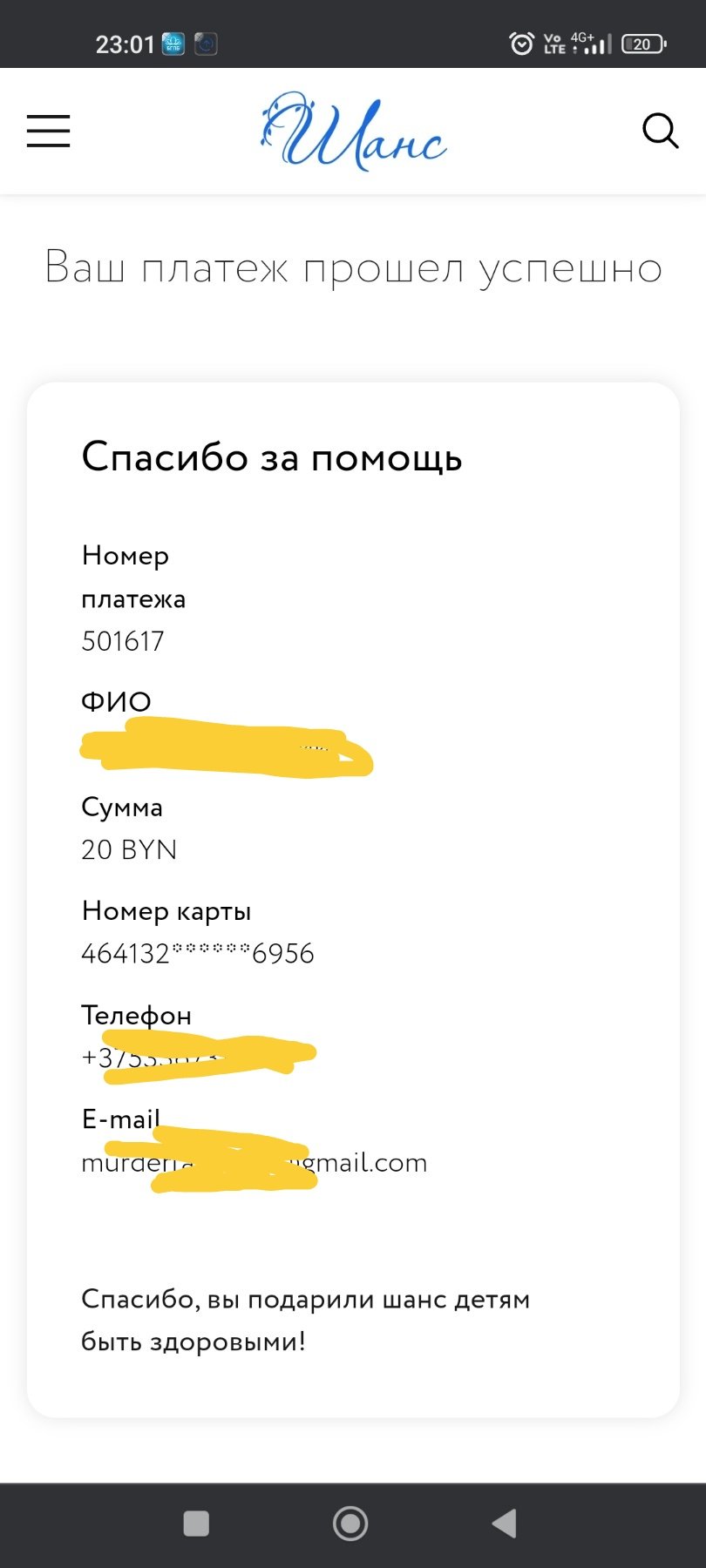Tap the blue app notification icon
Image resolution: width=706 pixels, height=1568 pixels.
(x=173, y=44)
